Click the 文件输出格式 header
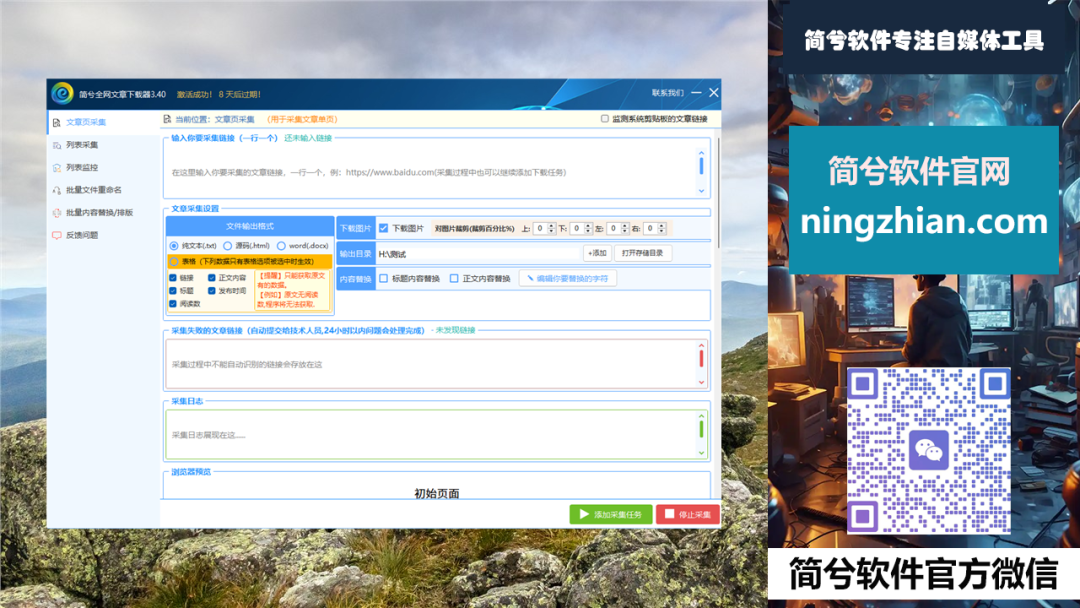 [x=250, y=226]
